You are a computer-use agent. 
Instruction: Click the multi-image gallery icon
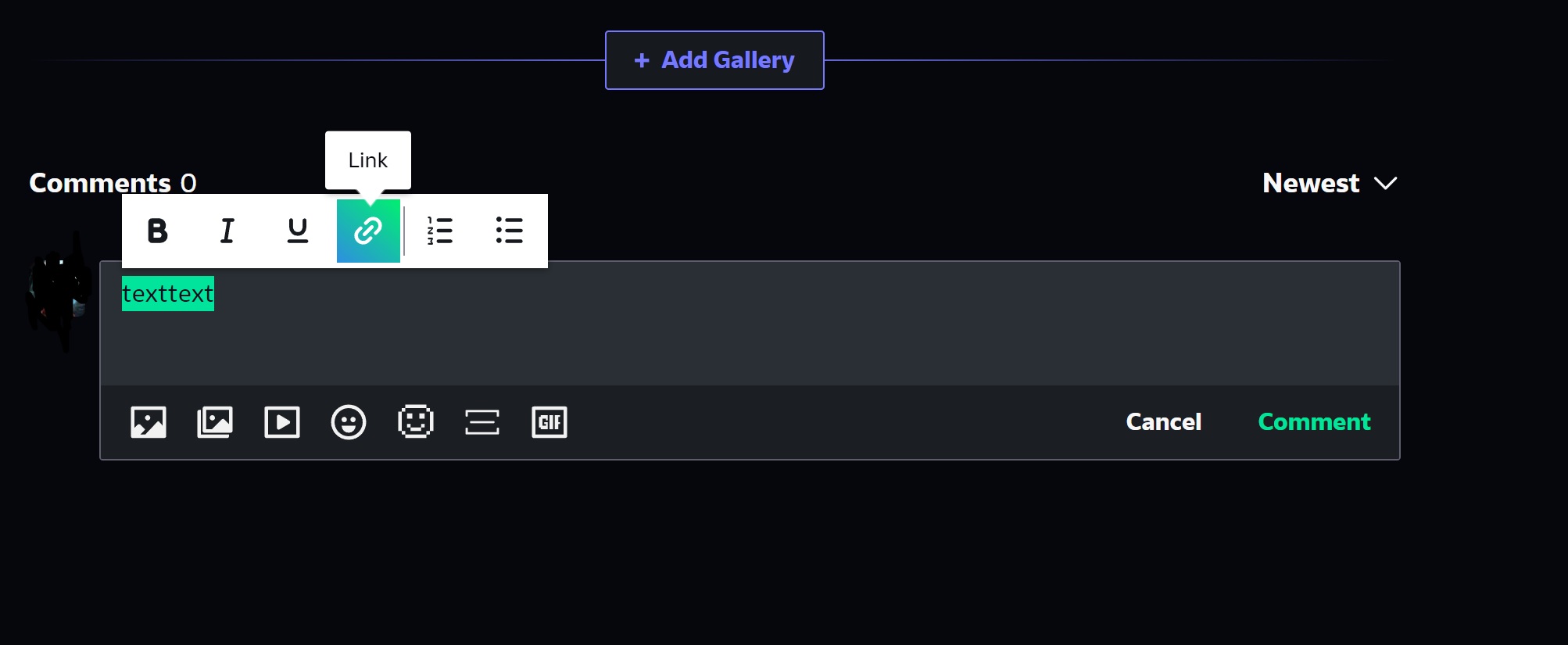click(215, 422)
